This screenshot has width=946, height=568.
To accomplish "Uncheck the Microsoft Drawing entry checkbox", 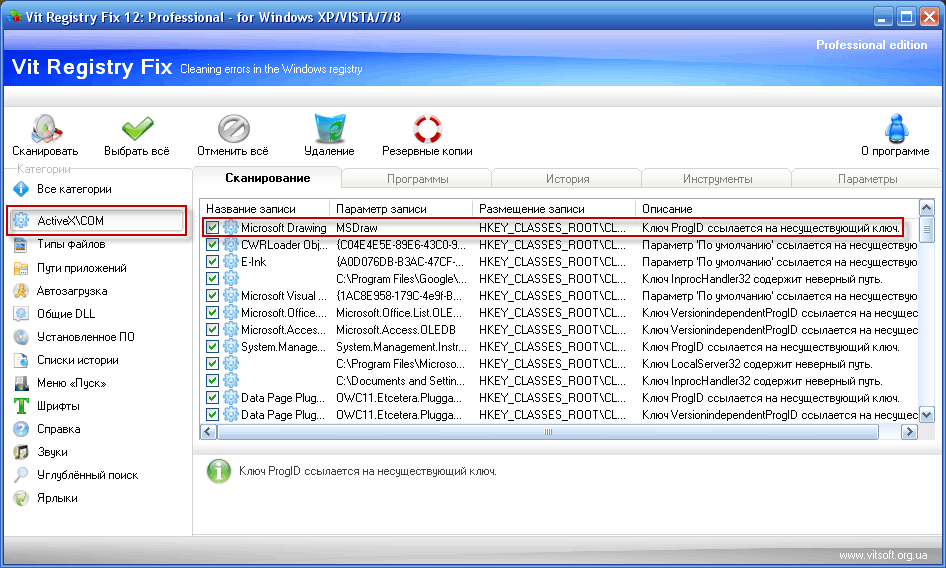I will pos(212,228).
